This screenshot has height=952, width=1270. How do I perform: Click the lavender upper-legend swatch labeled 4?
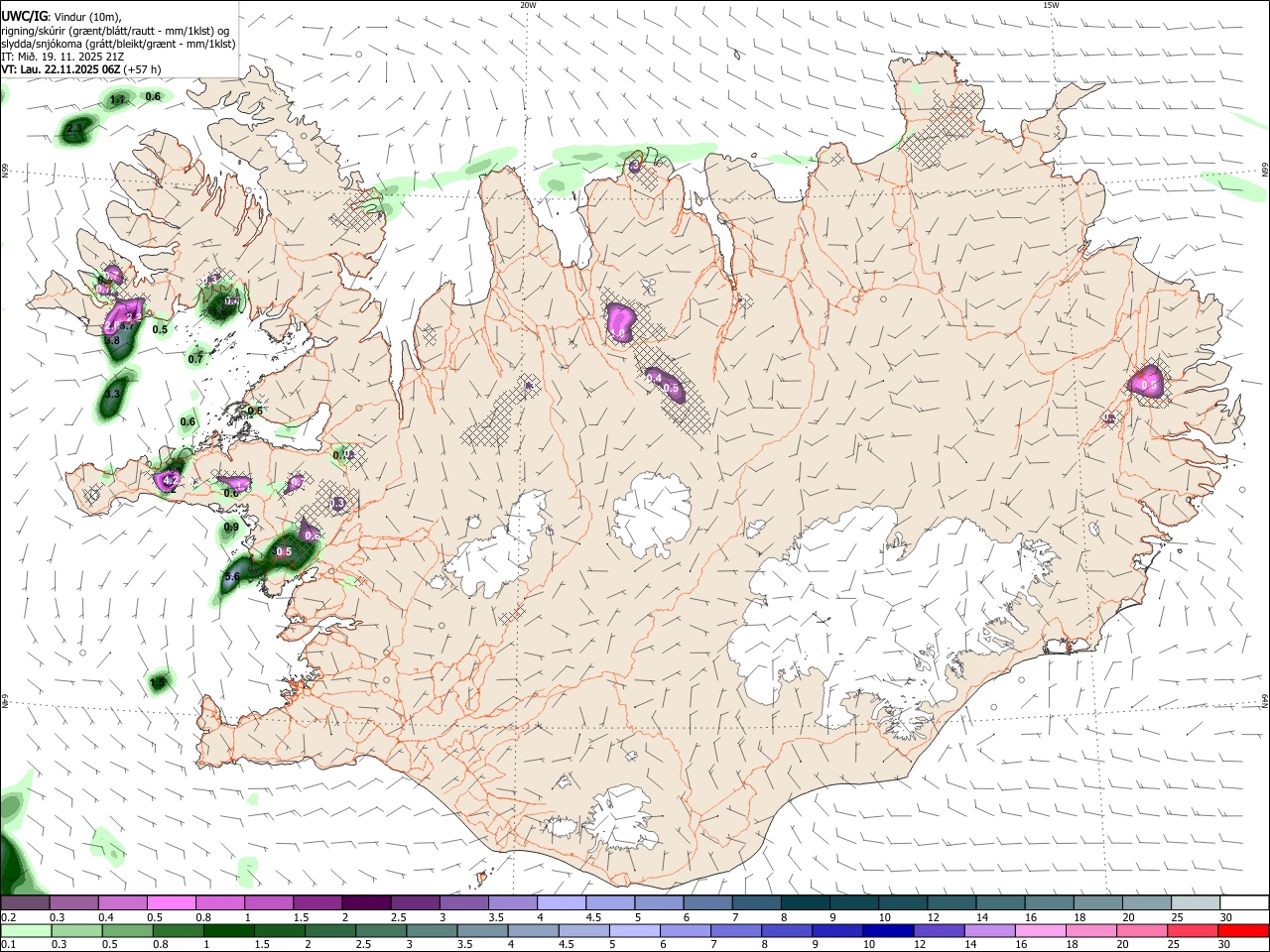(561, 903)
